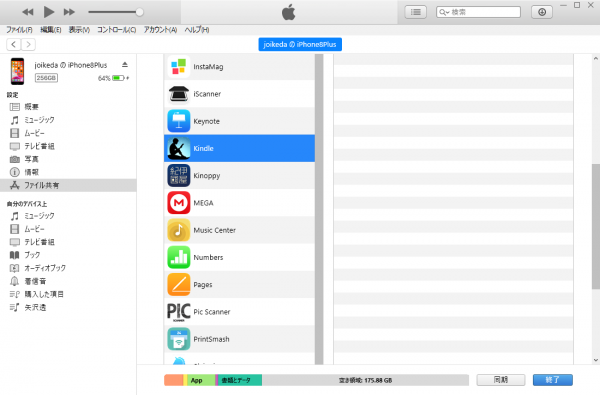Select the InstaMag app
The width and height of the screenshot is (600, 395).
[x=240, y=67]
